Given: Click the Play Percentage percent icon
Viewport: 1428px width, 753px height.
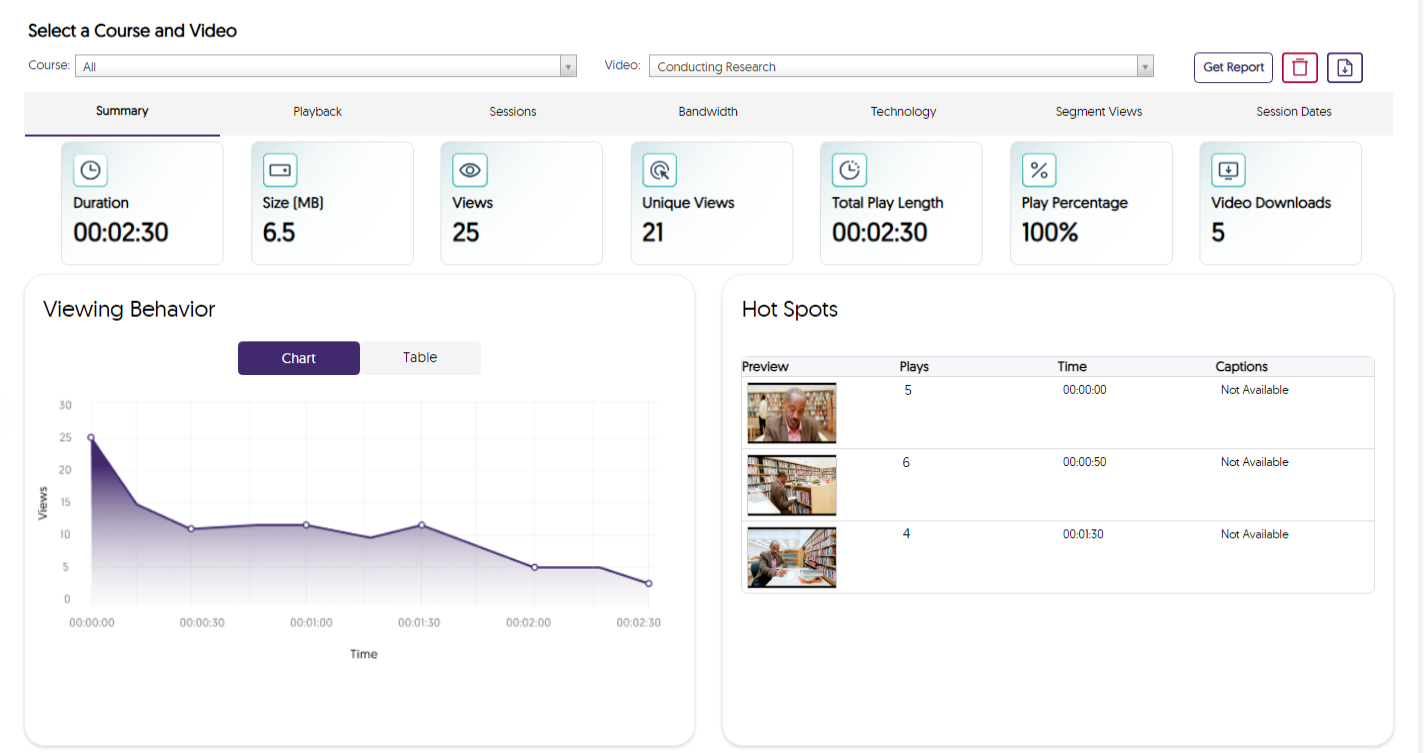Looking at the screenshot, I should (x=1038, y=170).
